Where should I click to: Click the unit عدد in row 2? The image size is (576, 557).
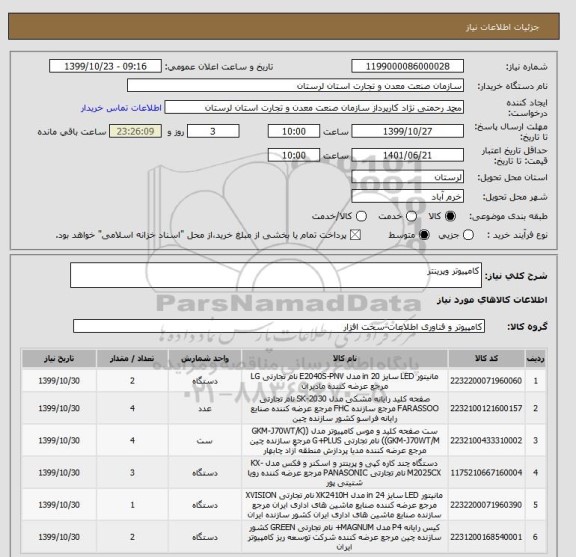click(205, 408)
